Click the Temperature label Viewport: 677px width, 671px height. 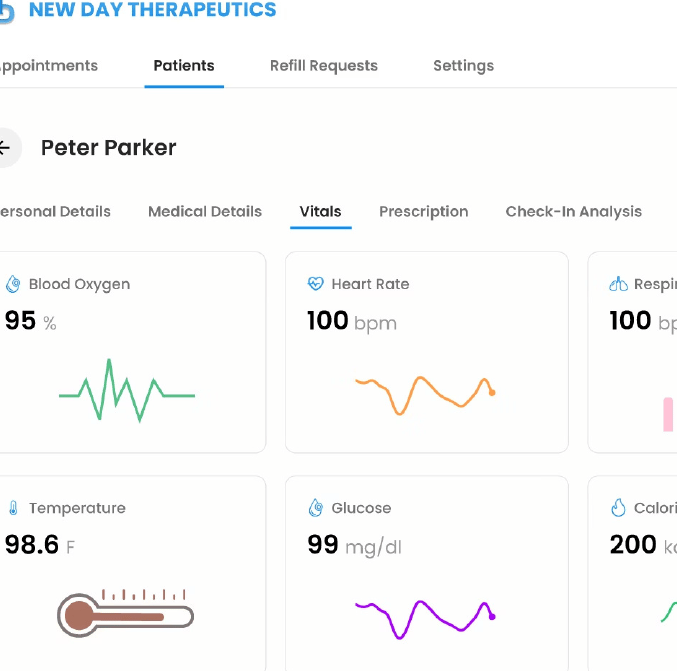[x=77, y=508]
